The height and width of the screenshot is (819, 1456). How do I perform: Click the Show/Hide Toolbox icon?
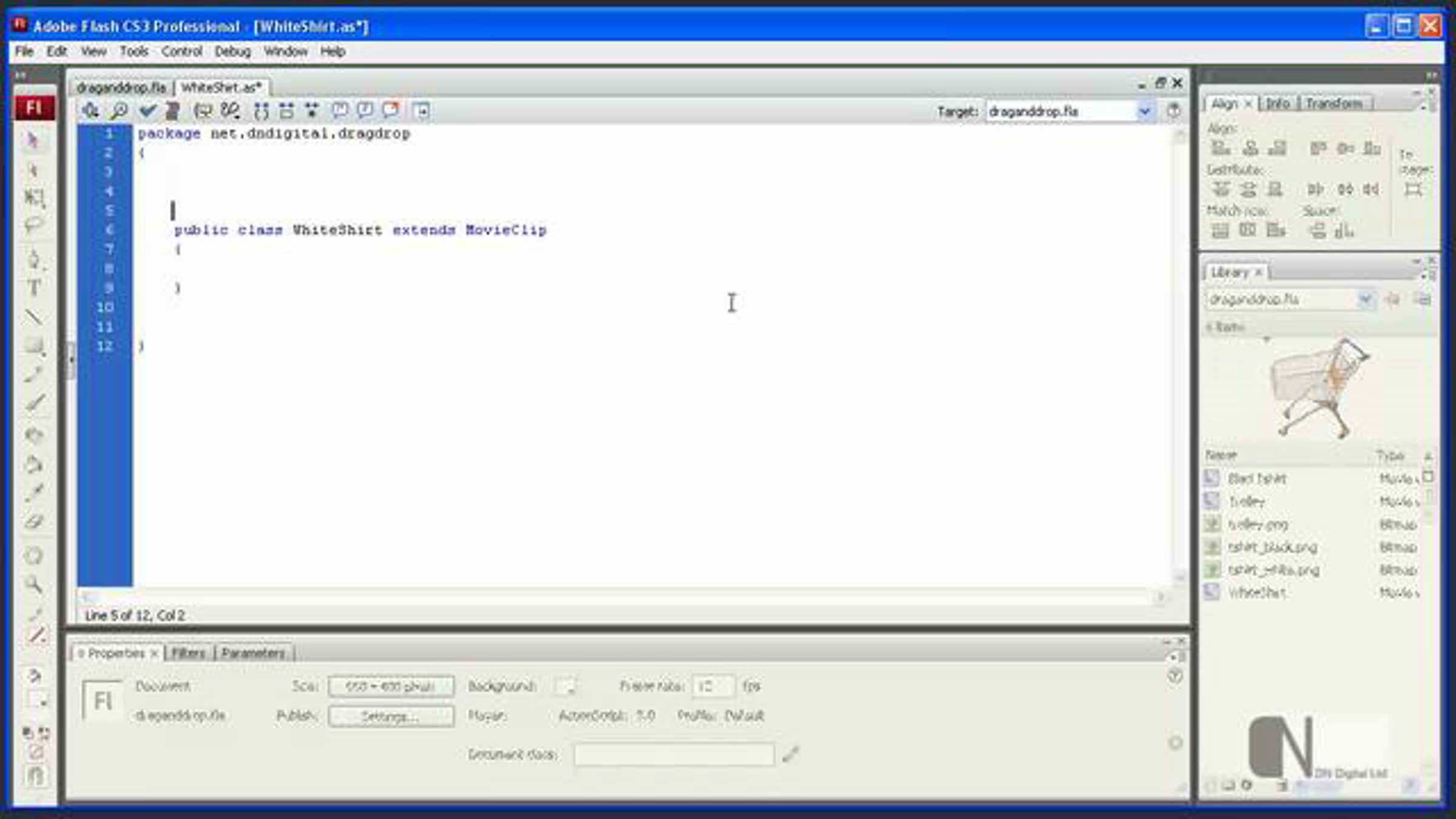[421, 110]
